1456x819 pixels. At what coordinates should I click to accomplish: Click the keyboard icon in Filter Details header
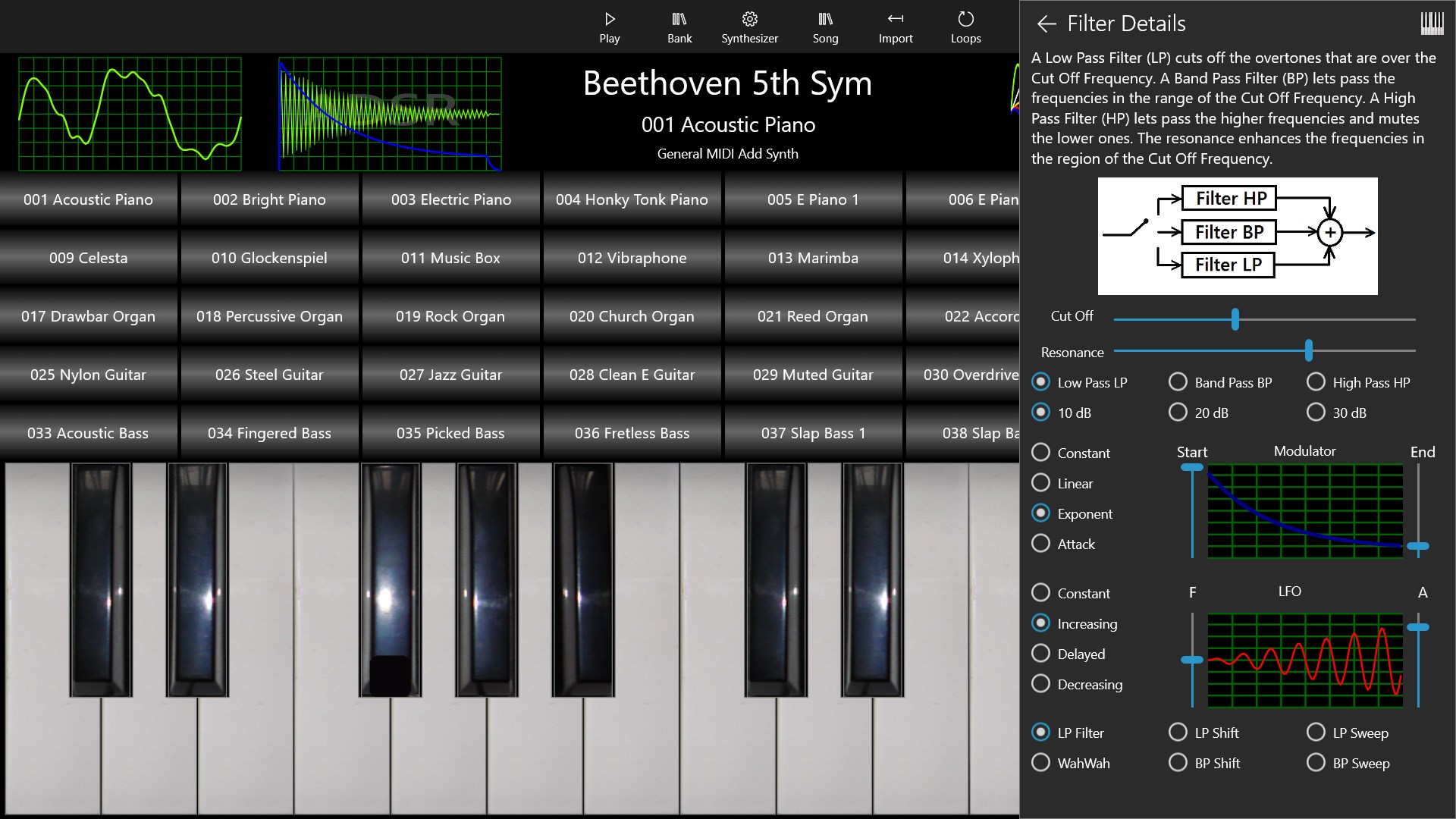(x=1432, y=23)
